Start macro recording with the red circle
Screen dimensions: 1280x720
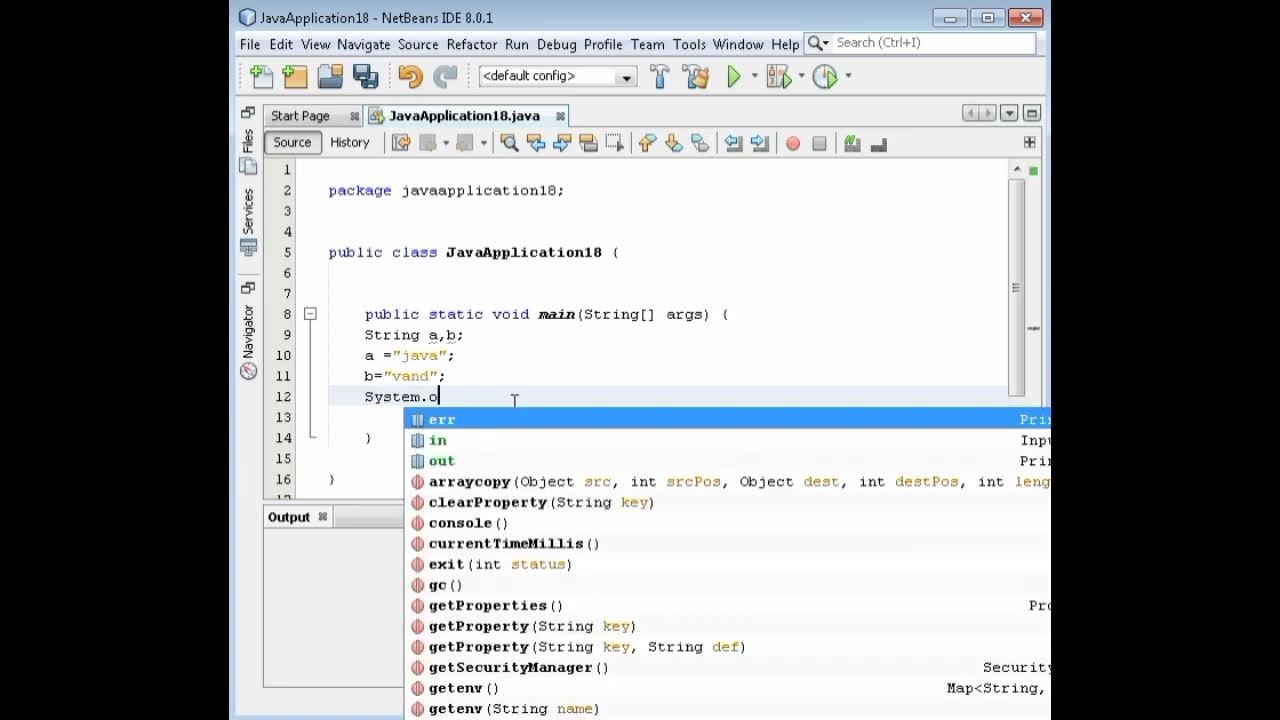point(793,143)
